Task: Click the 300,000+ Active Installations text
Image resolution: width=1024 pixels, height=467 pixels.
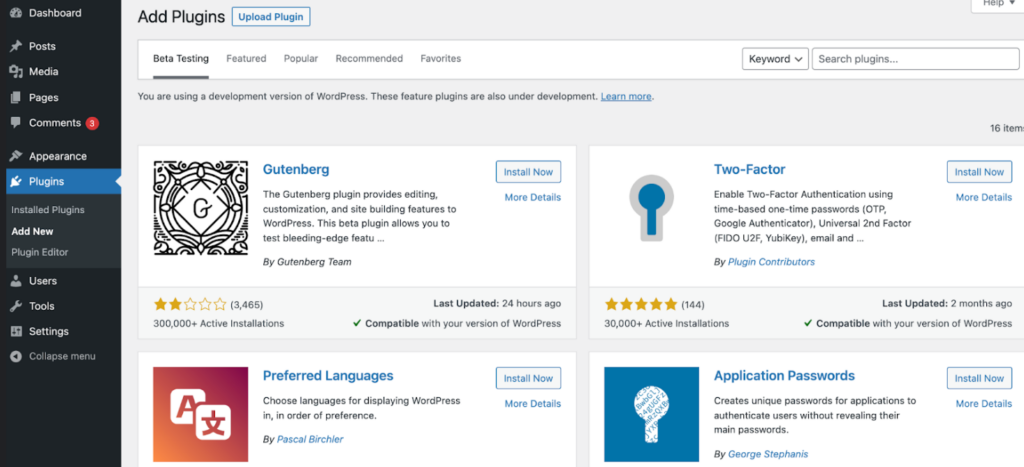Action: coord(219,323)
